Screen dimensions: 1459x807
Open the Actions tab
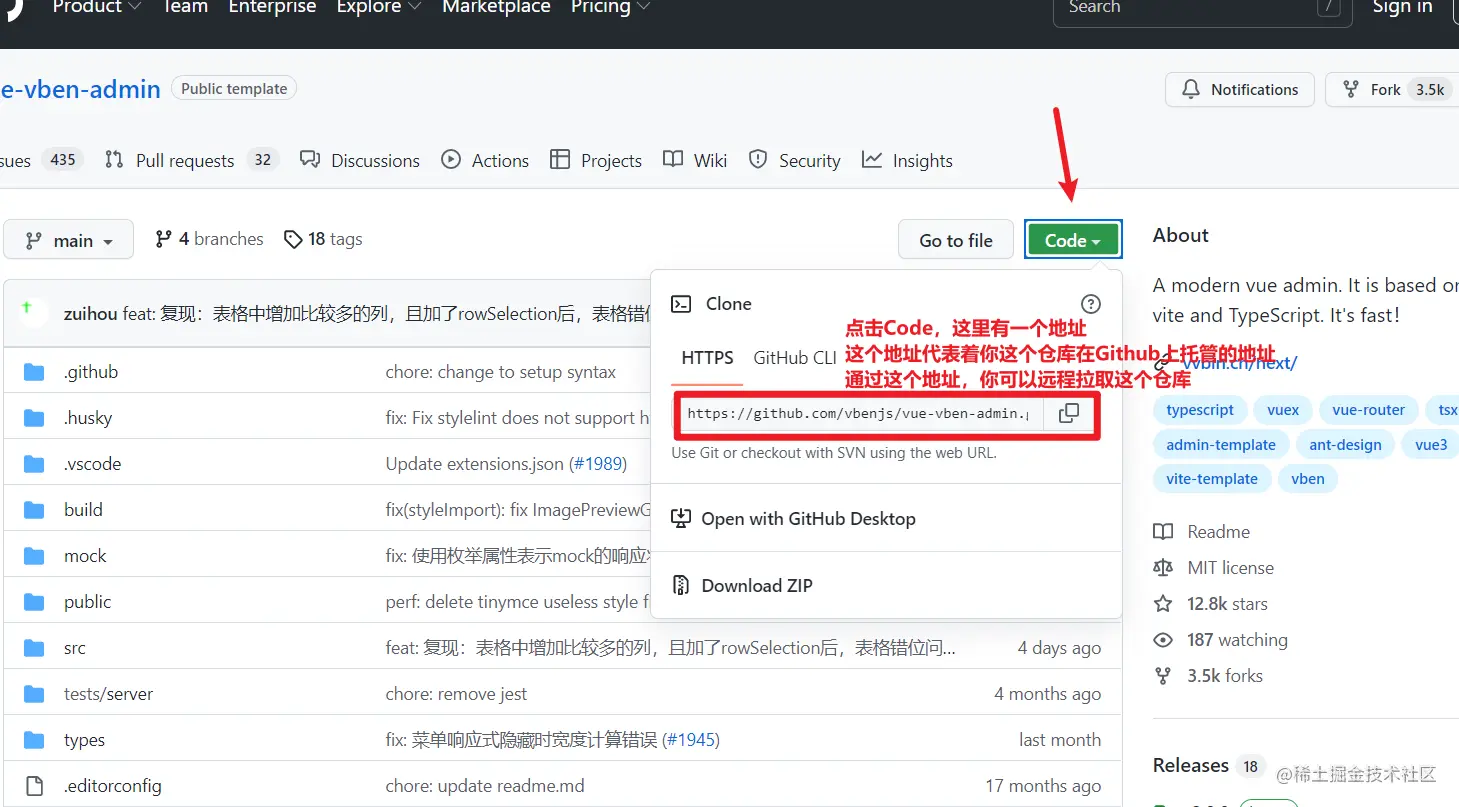[x=485, y=160]
